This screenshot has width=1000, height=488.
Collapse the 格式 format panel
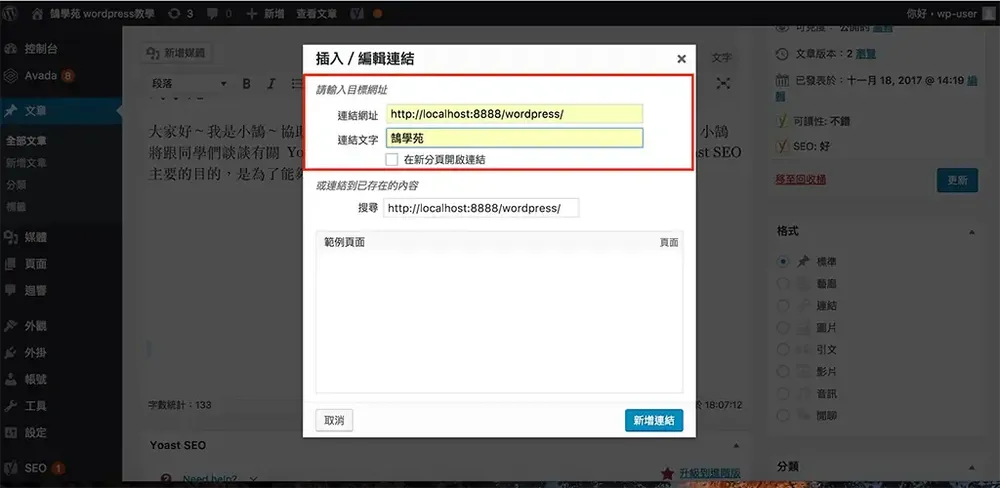click(971, 232)
